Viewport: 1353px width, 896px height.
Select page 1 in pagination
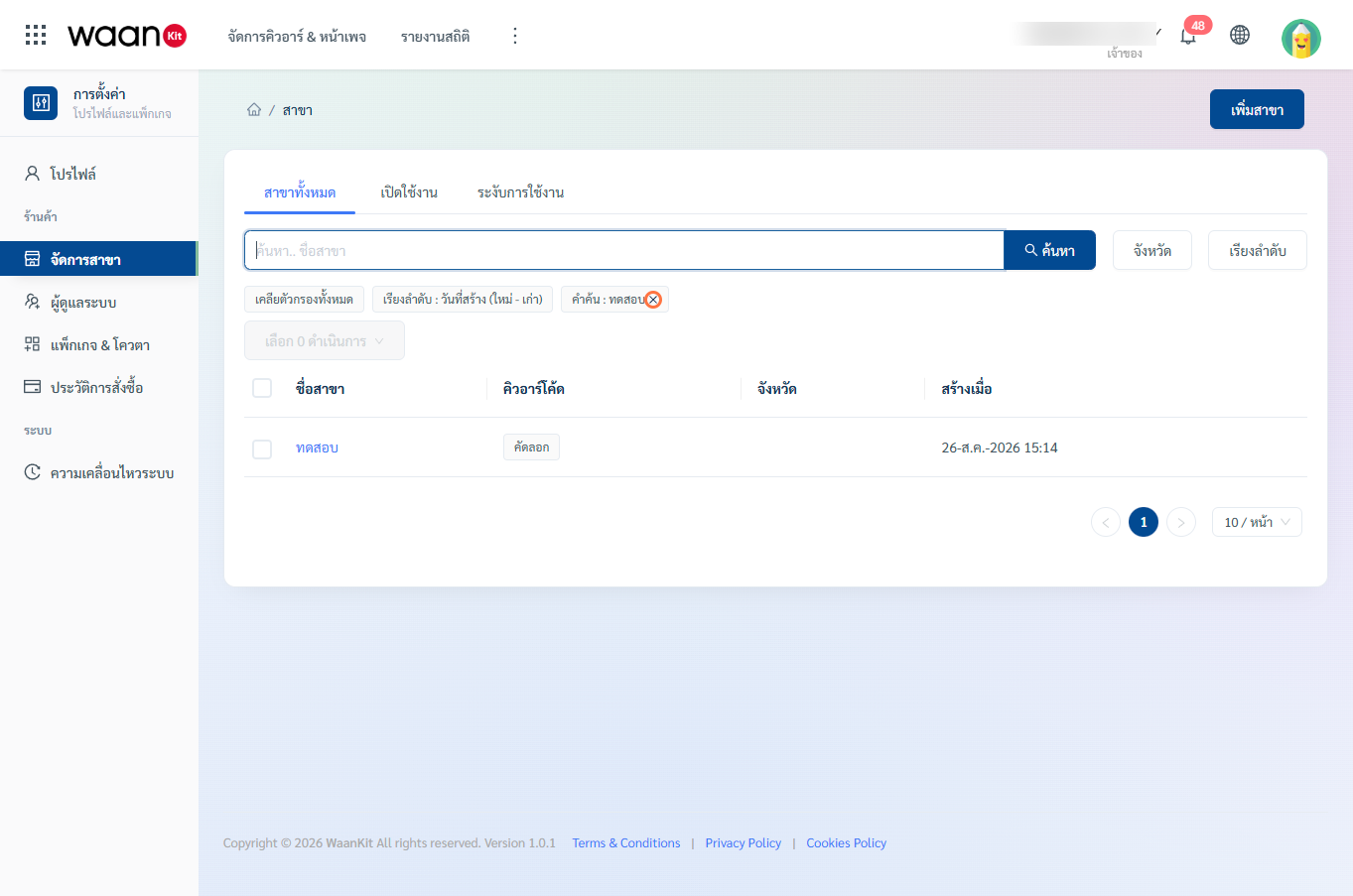coord(1144,522)
